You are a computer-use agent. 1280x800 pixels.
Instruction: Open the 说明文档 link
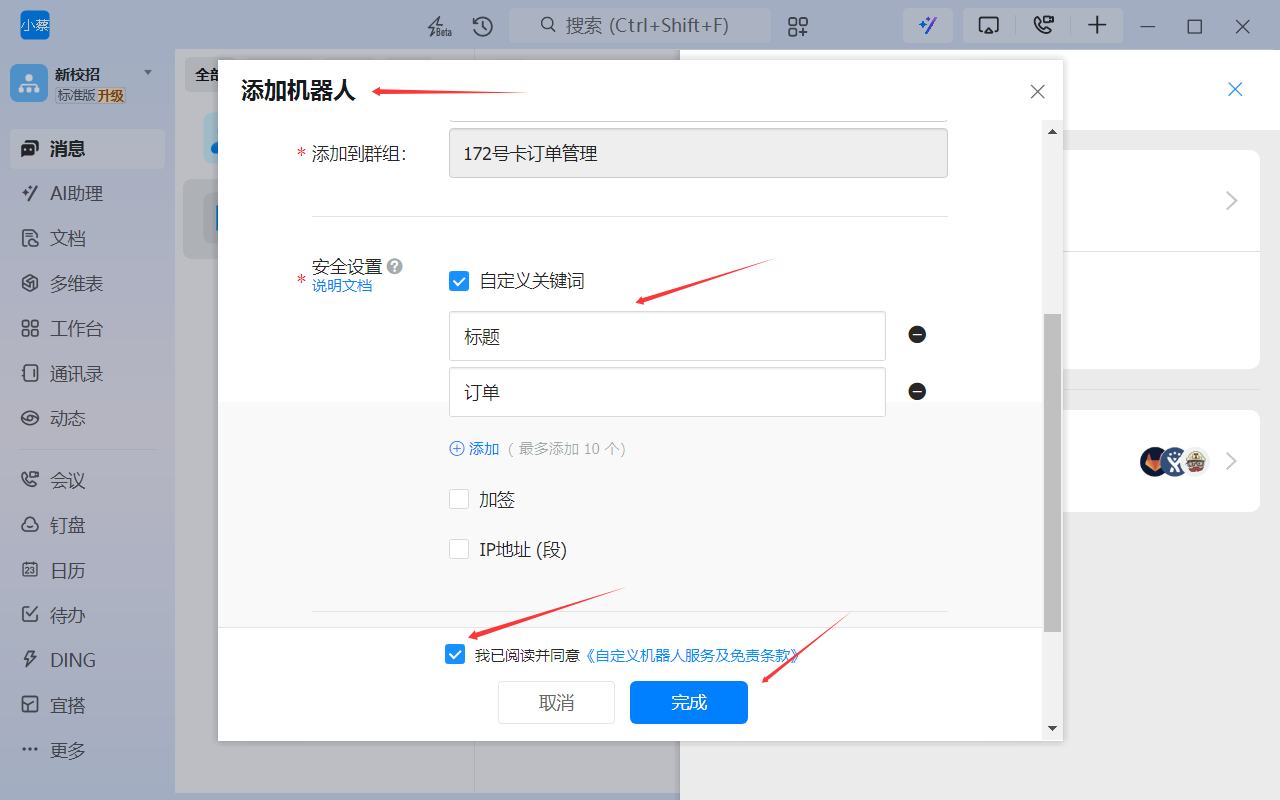[x=342, y=286]
